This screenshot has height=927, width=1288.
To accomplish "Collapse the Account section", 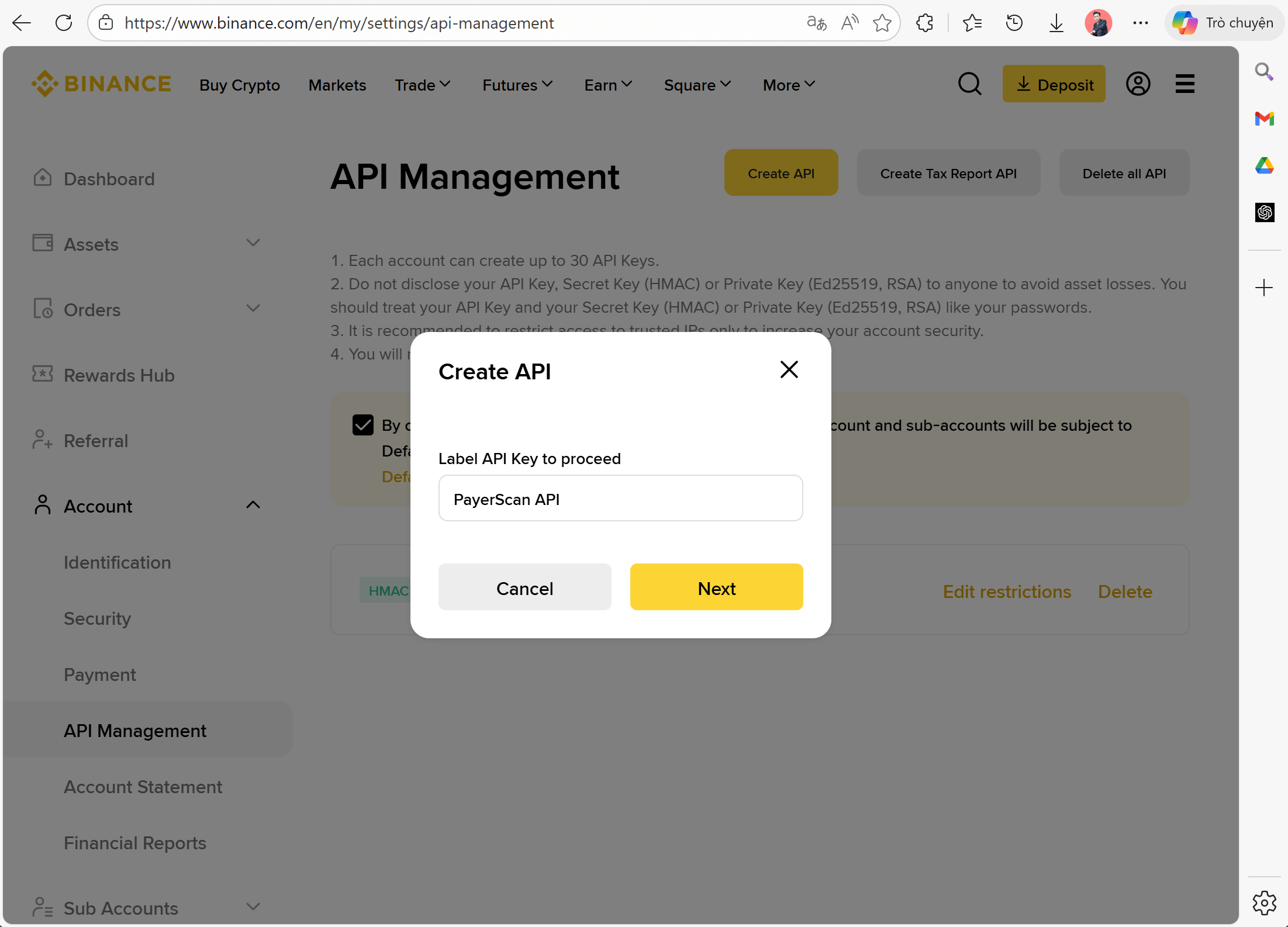I will point(253,504).
